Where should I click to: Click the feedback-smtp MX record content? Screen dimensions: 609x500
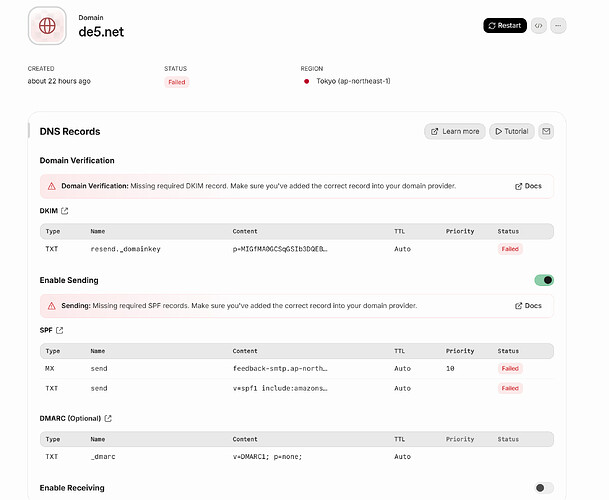(279, 368)
